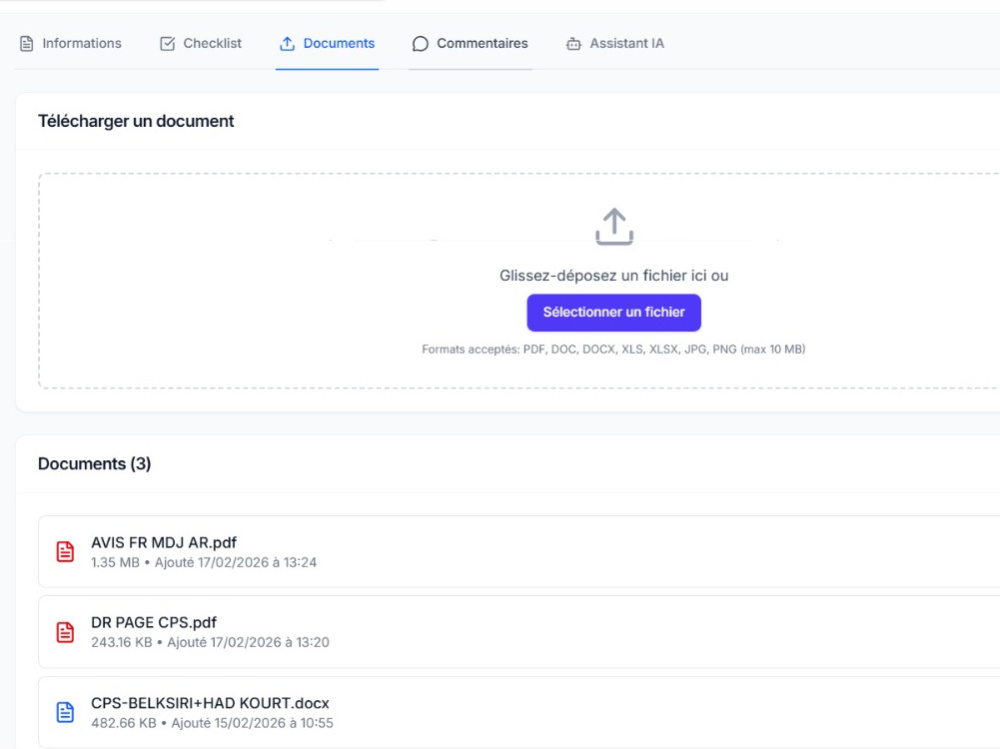1000x749 pixels.
Task: Open the Commentaires tab
Action: [470, 43]
